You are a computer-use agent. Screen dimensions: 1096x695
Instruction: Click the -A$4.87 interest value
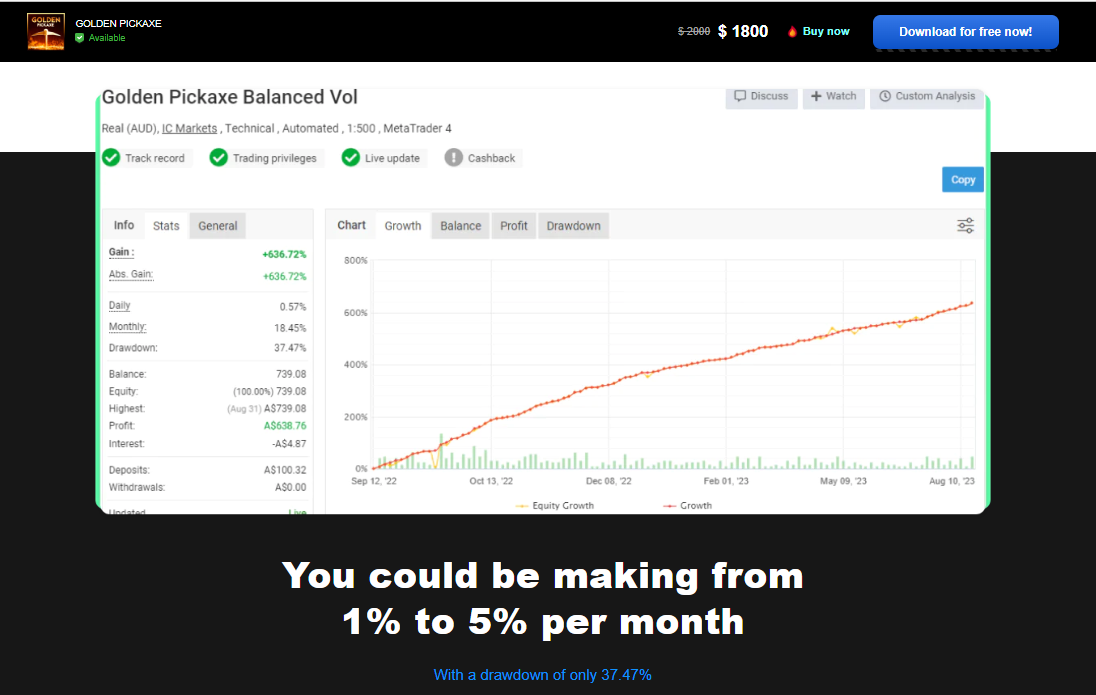click(289, 443)
